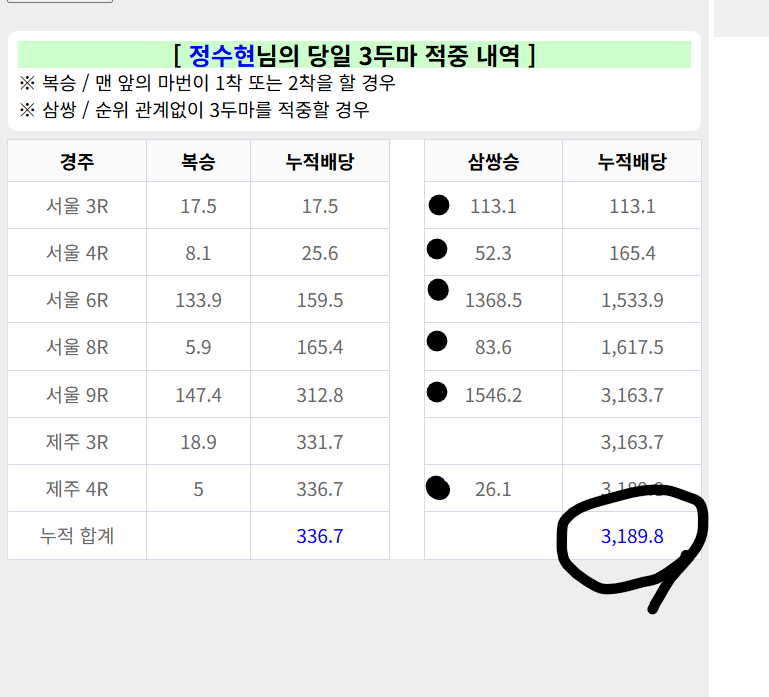Select the 서울 9R race cell
Viewport: 769px width, 697px height.
tap(77, 395)
